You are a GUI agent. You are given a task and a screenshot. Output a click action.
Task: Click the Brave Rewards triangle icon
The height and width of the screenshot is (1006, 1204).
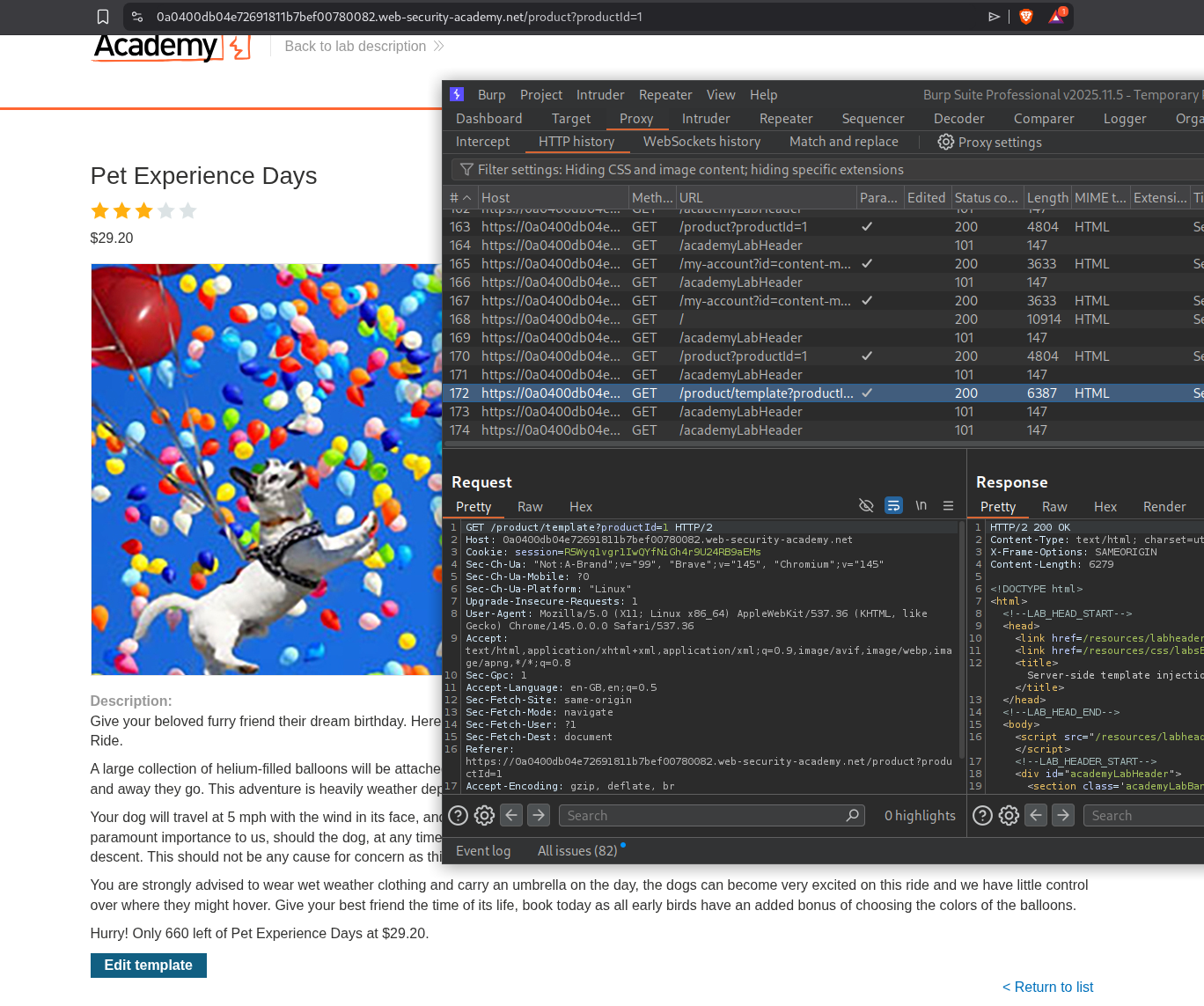(x=1056, y=17)
